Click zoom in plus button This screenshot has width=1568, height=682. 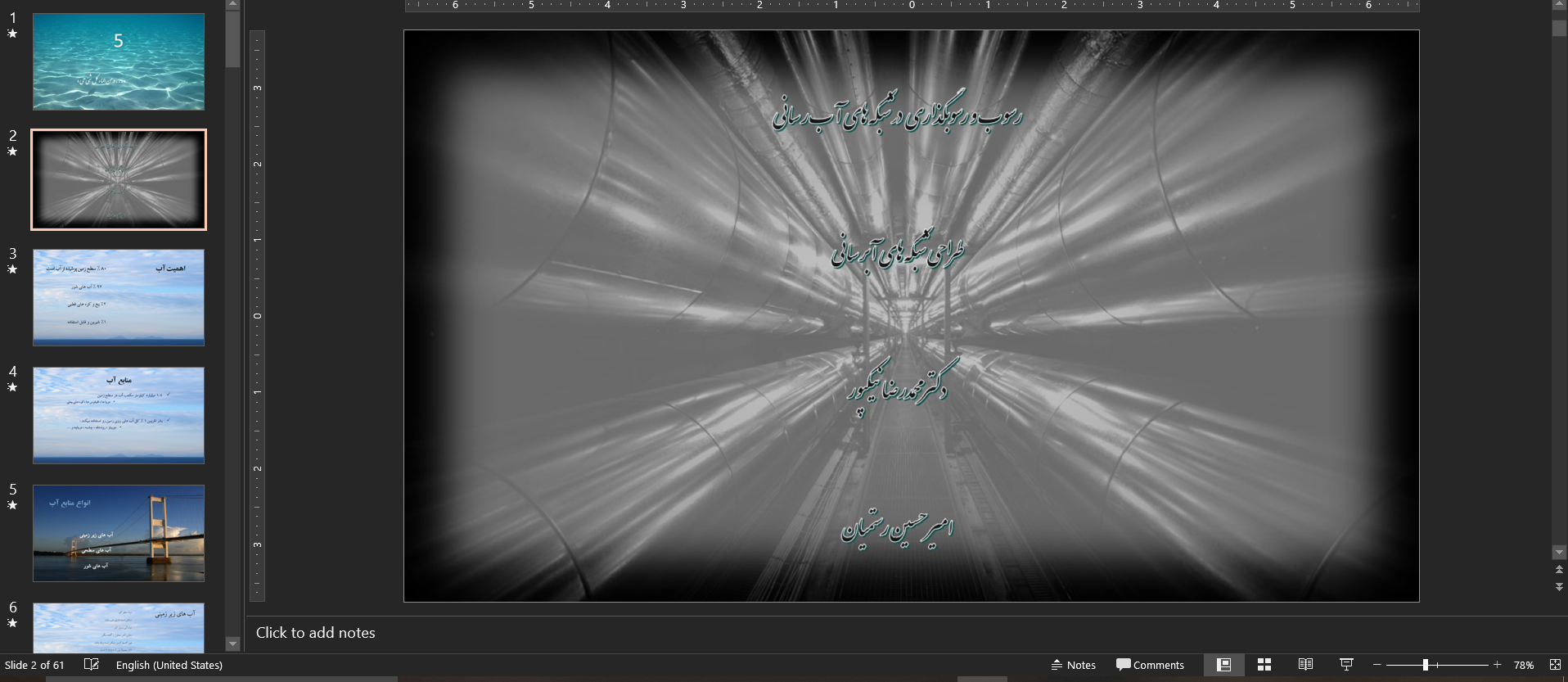pos(1497,665)
